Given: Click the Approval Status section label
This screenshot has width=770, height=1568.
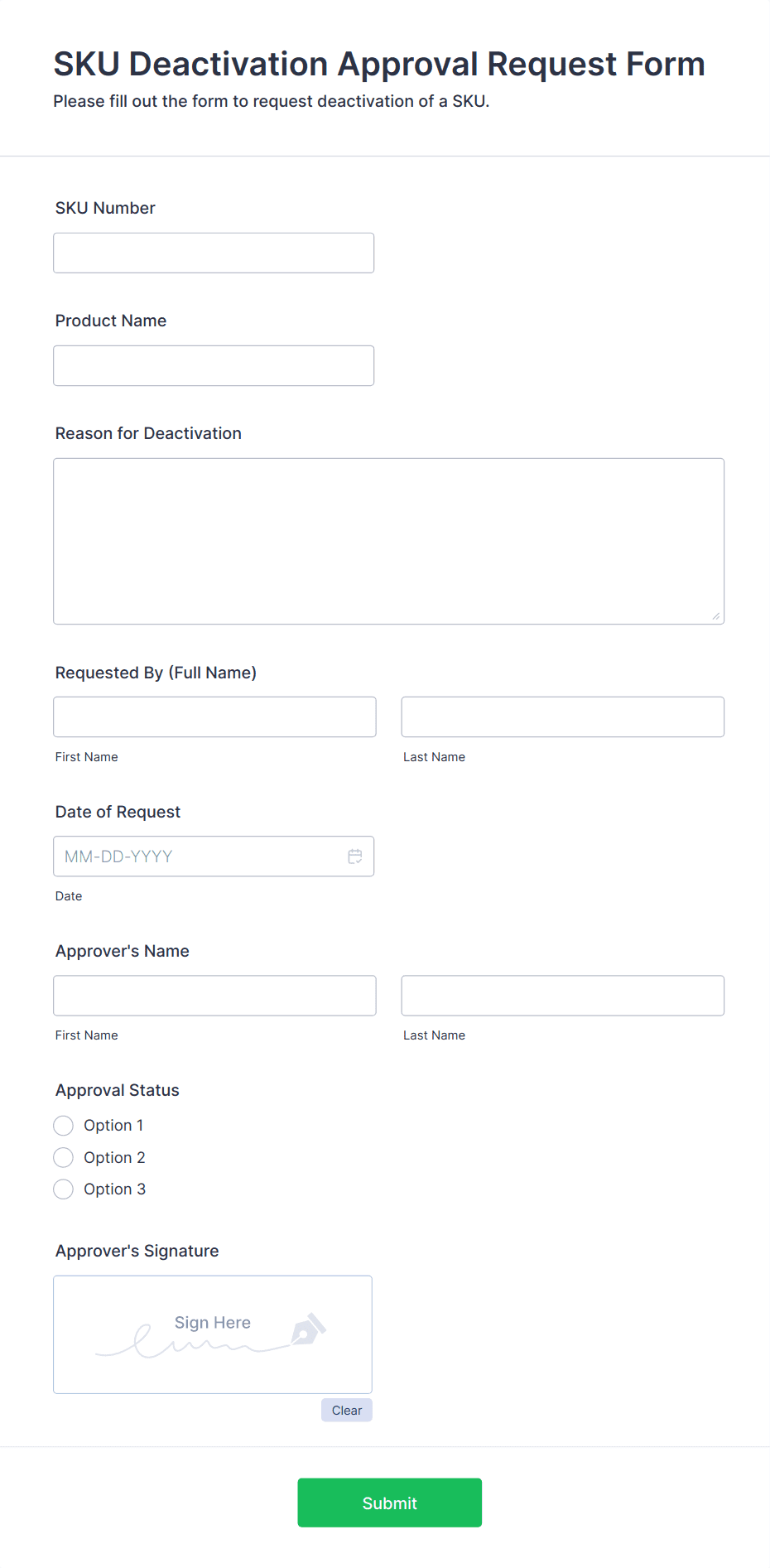Looking at the screenshot, I should pyautogui.click(x=117, y=1090).
